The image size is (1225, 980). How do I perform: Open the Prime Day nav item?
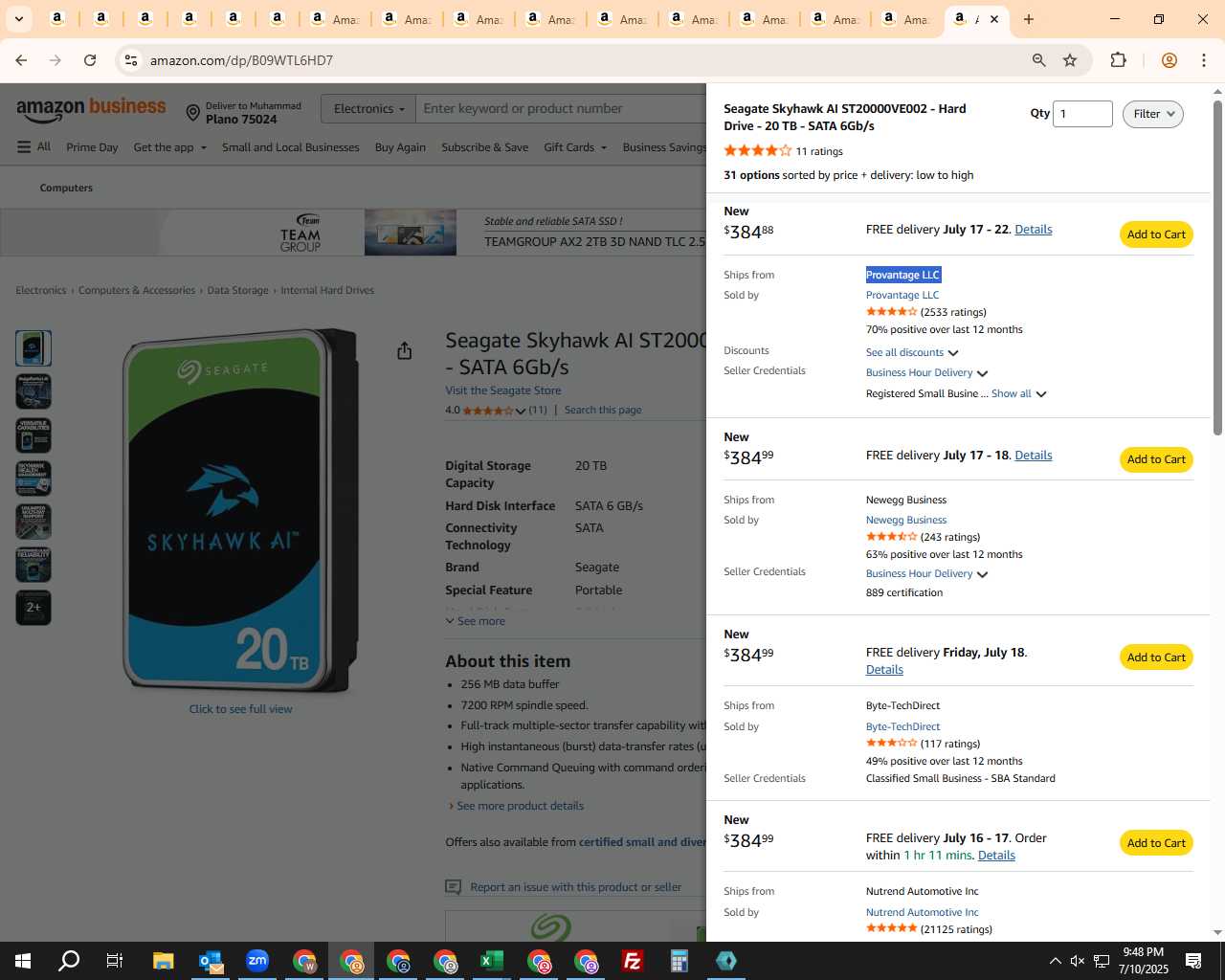(x=92, y=147)
